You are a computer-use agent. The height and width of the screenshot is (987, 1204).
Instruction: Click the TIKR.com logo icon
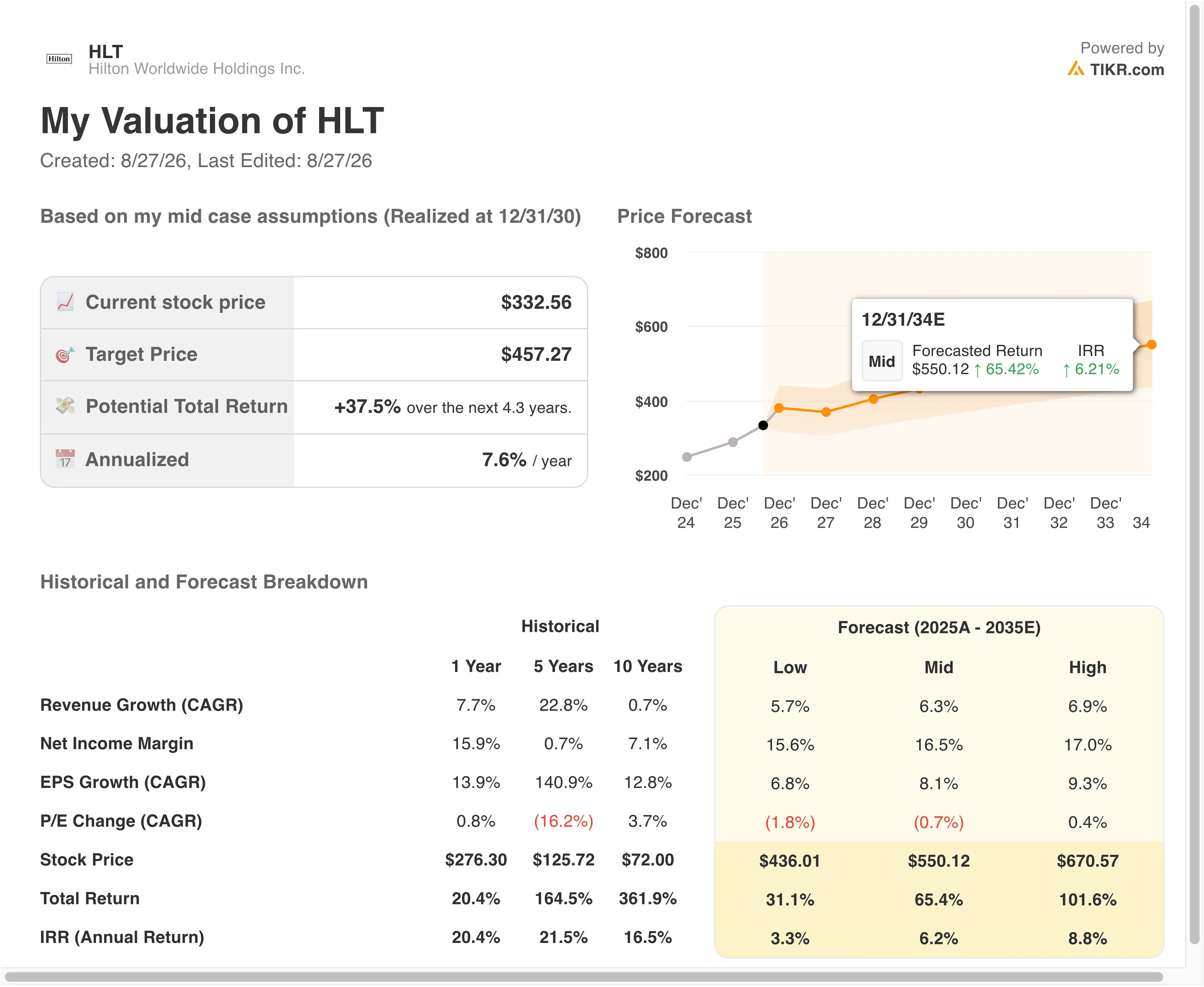1075,69
